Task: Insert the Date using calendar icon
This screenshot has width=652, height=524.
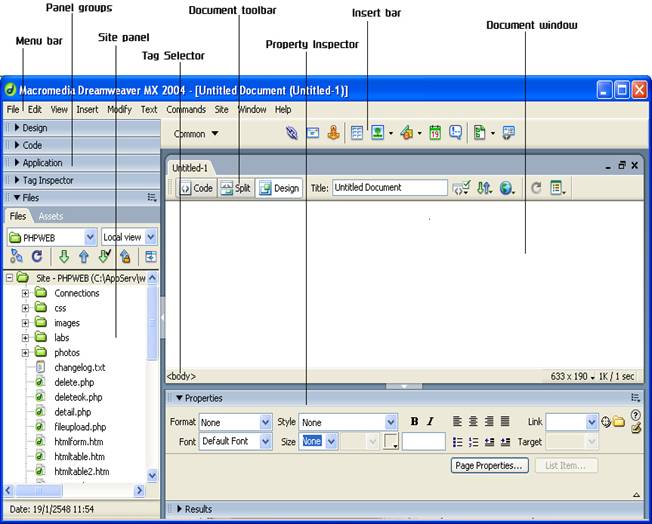Action: [435, 133]
